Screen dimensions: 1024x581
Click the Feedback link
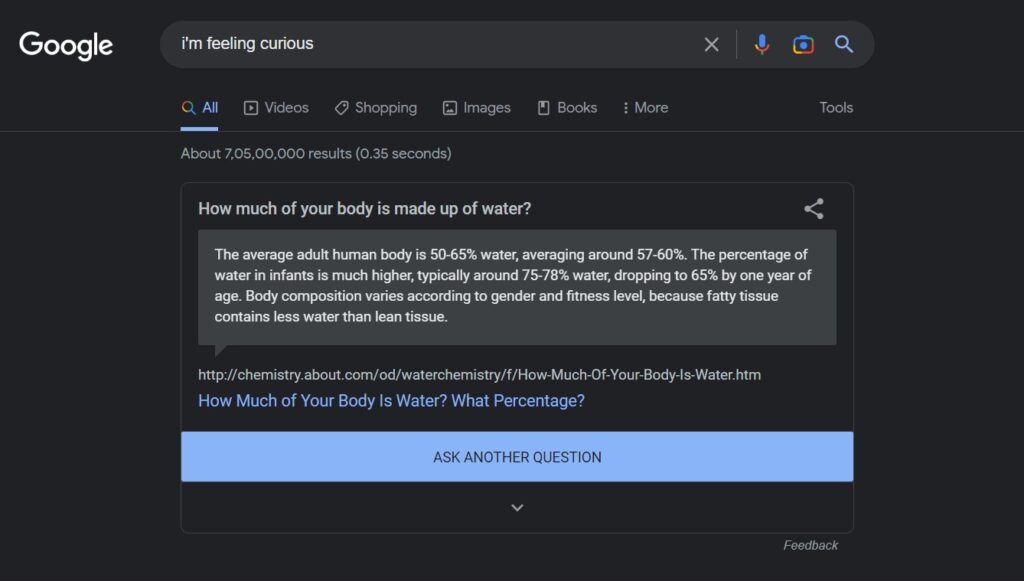click(x=810, y=545)
